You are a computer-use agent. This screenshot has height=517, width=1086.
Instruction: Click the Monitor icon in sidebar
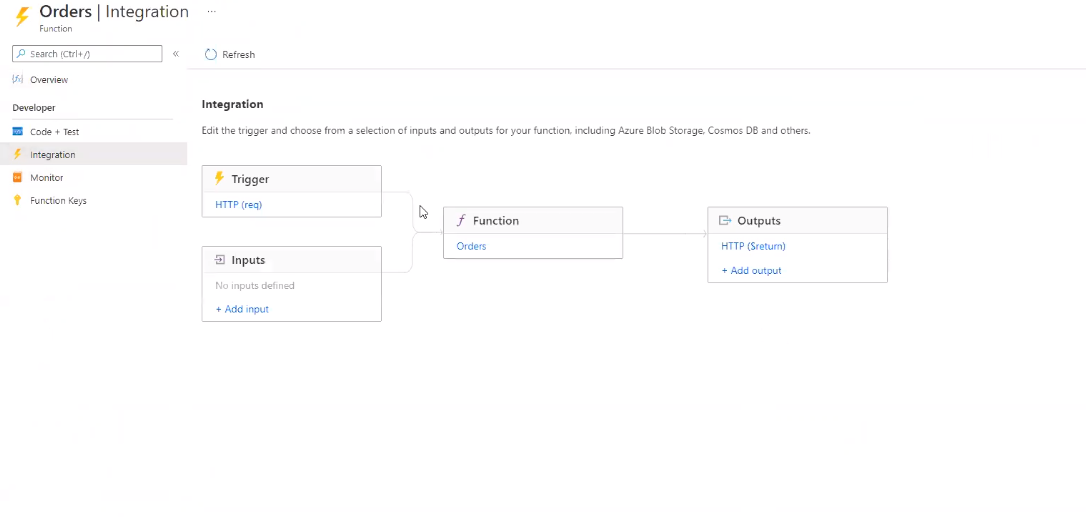17,177
